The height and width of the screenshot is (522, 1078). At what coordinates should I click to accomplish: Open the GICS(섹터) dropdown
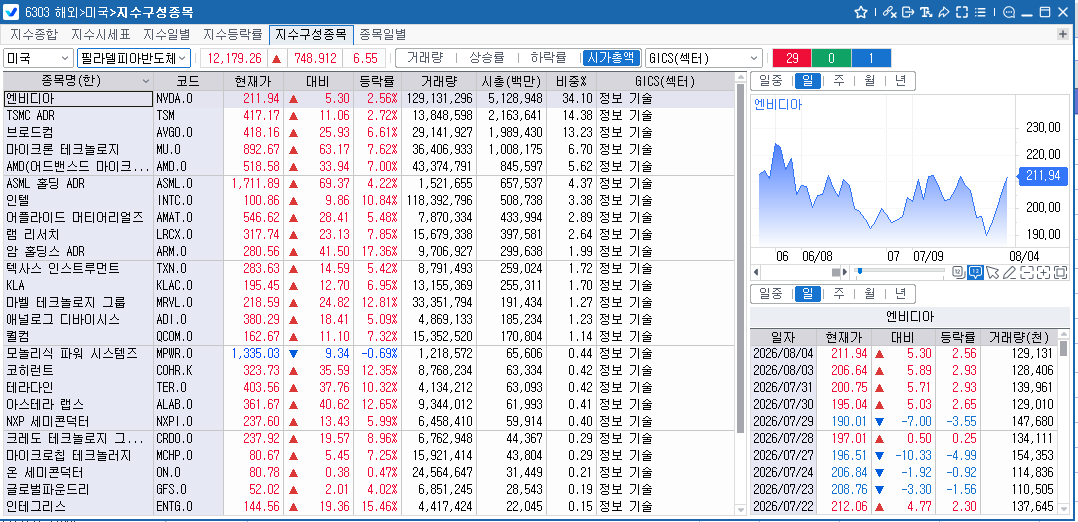[703, 58]
